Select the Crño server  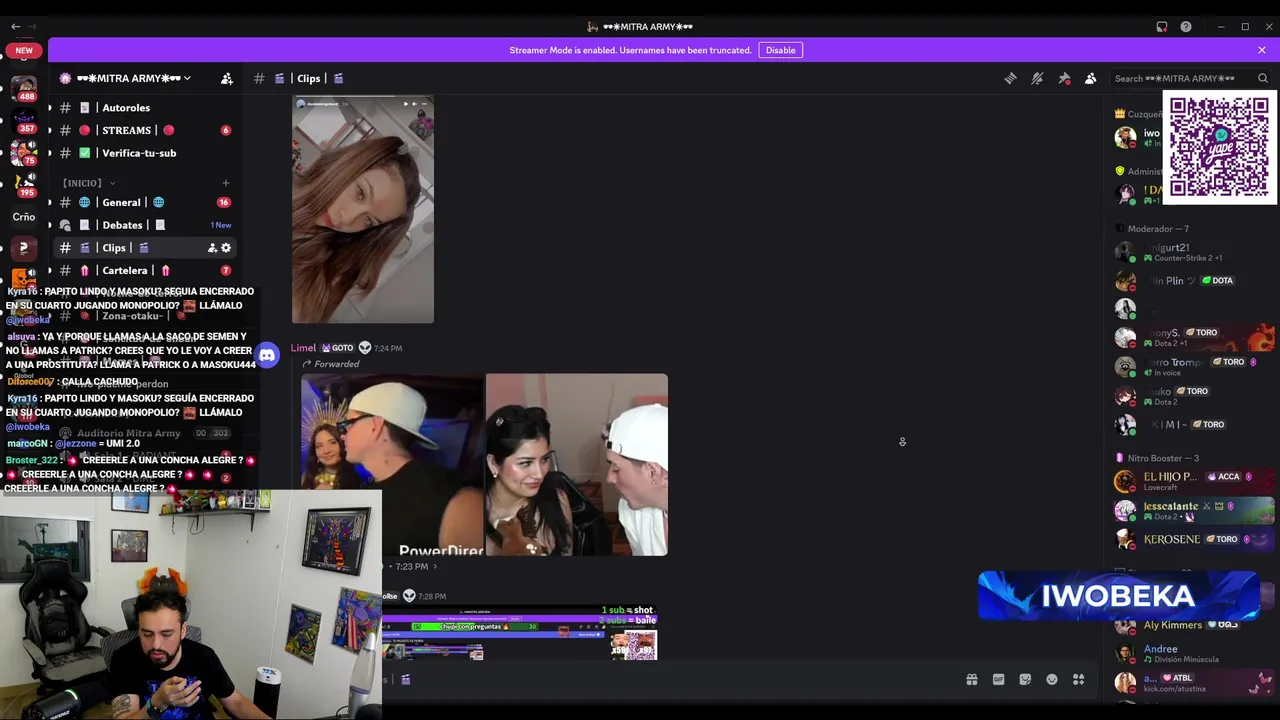tap(24, 217)
